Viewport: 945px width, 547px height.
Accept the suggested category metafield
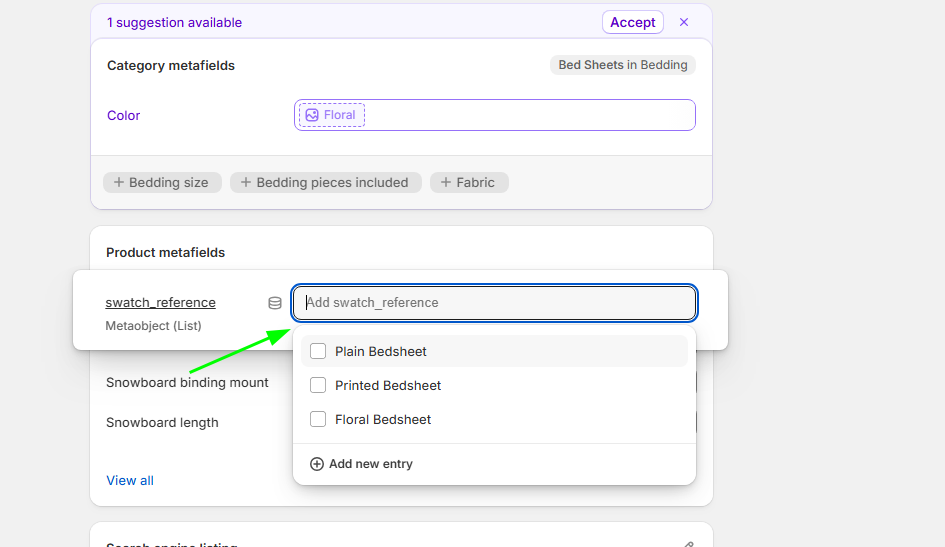(x=632, y=22)
